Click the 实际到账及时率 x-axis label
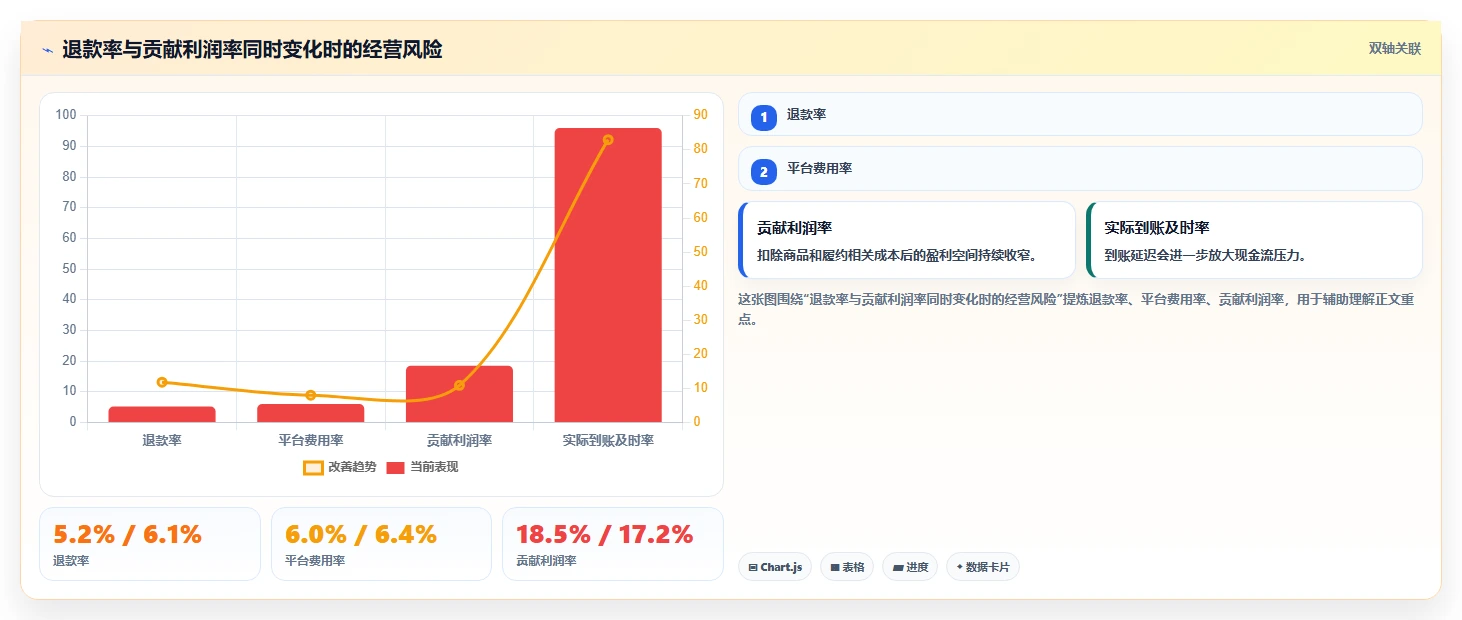1462x620 pixels. 608,440
